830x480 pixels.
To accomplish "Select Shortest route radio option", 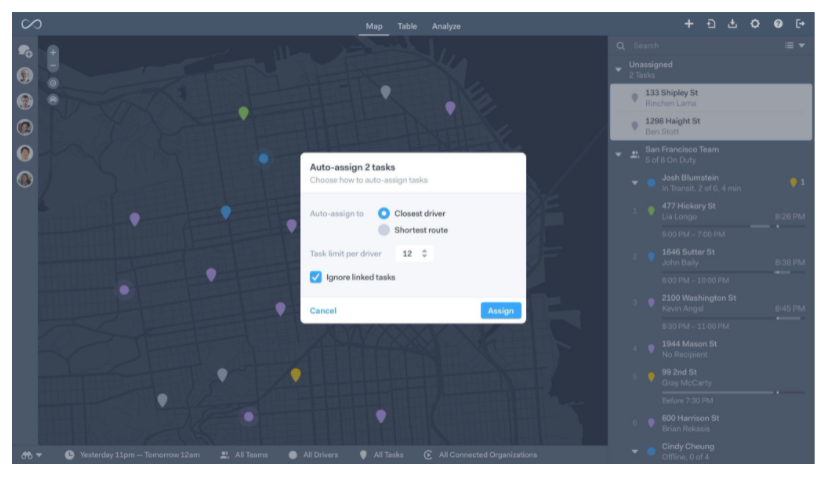I will (384, 230).
